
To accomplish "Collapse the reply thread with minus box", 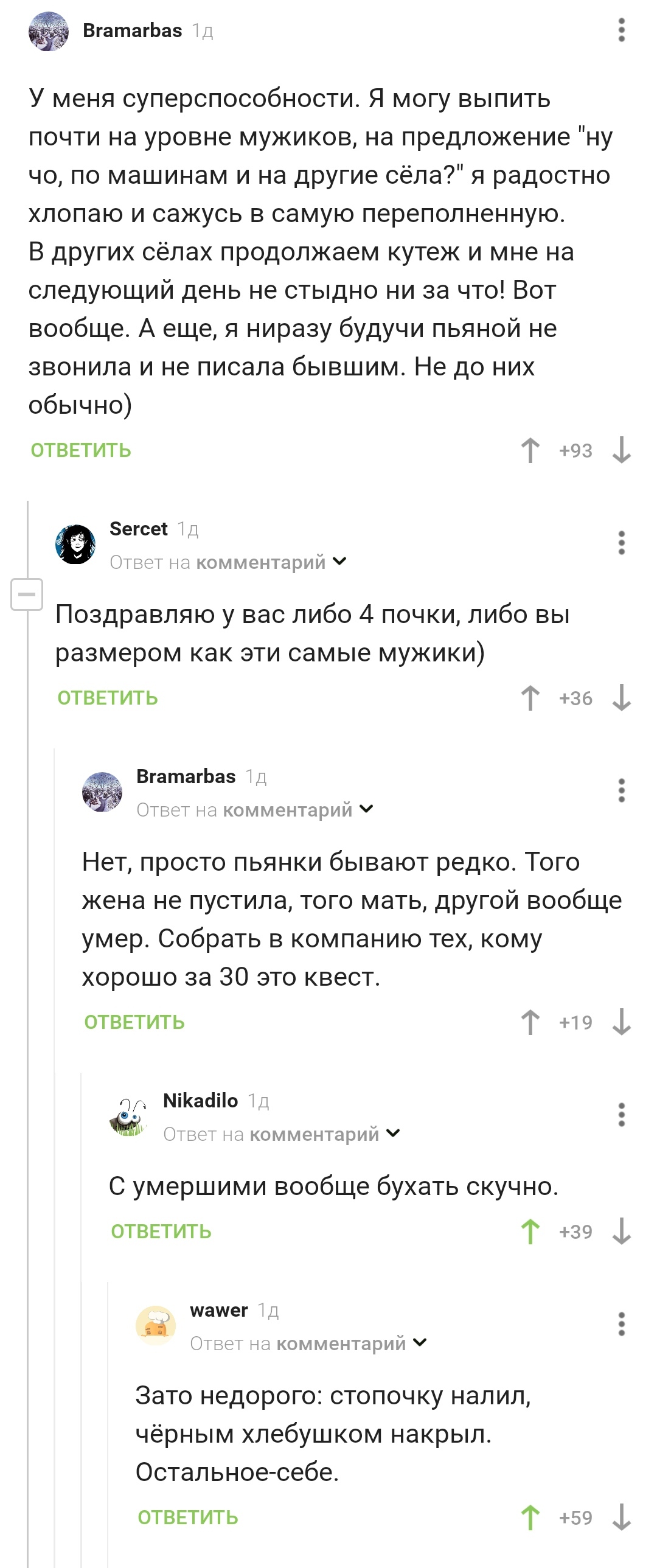I will (27, 594).
